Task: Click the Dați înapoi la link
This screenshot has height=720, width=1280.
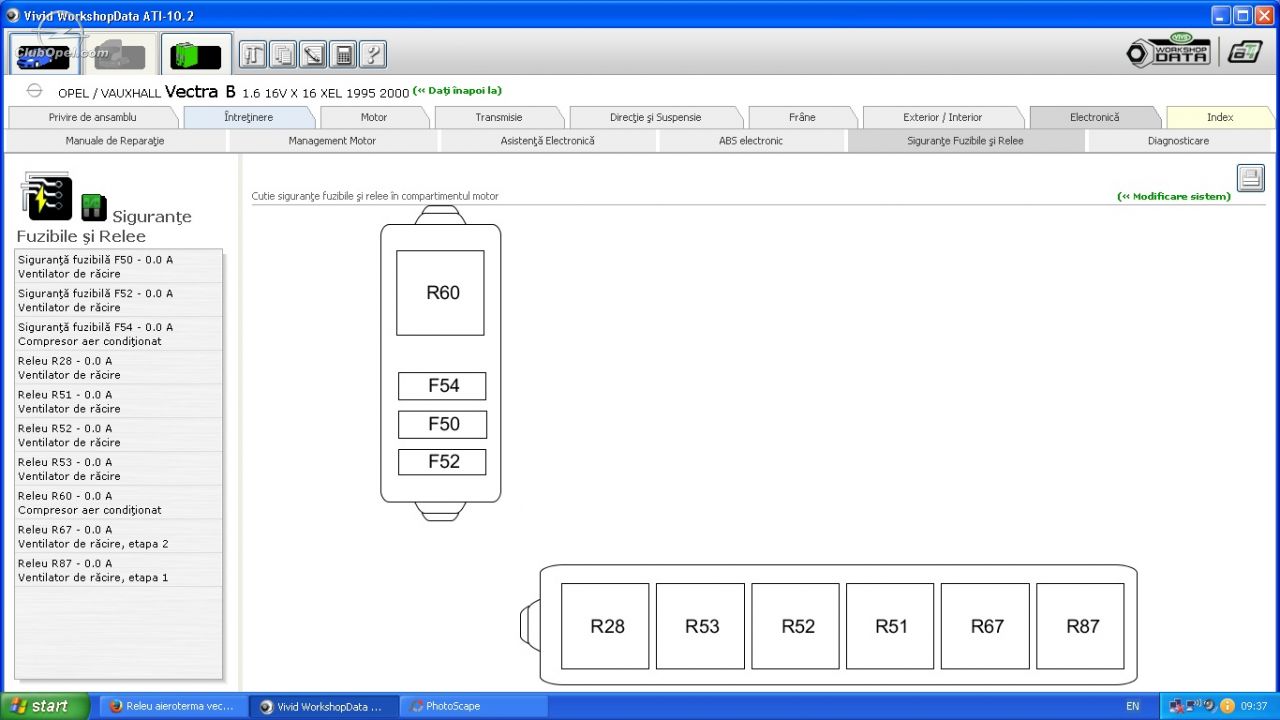Action: pyautogui.click(x=457, y=90)
